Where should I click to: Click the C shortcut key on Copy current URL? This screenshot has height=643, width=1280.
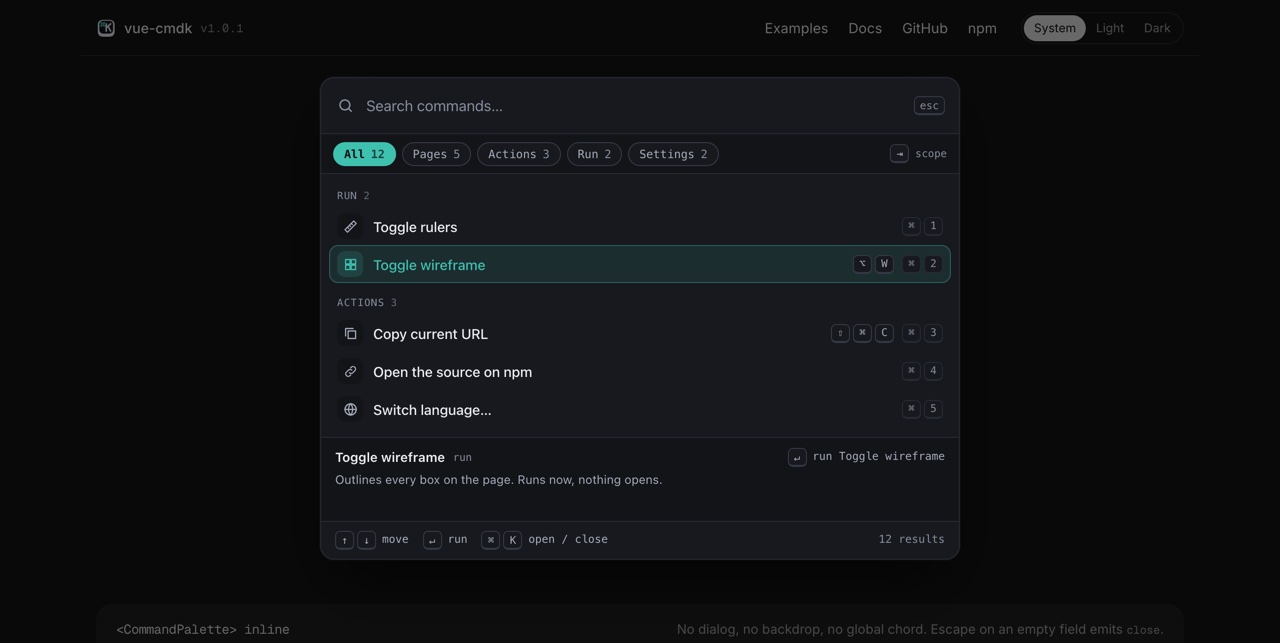[884, 333]
